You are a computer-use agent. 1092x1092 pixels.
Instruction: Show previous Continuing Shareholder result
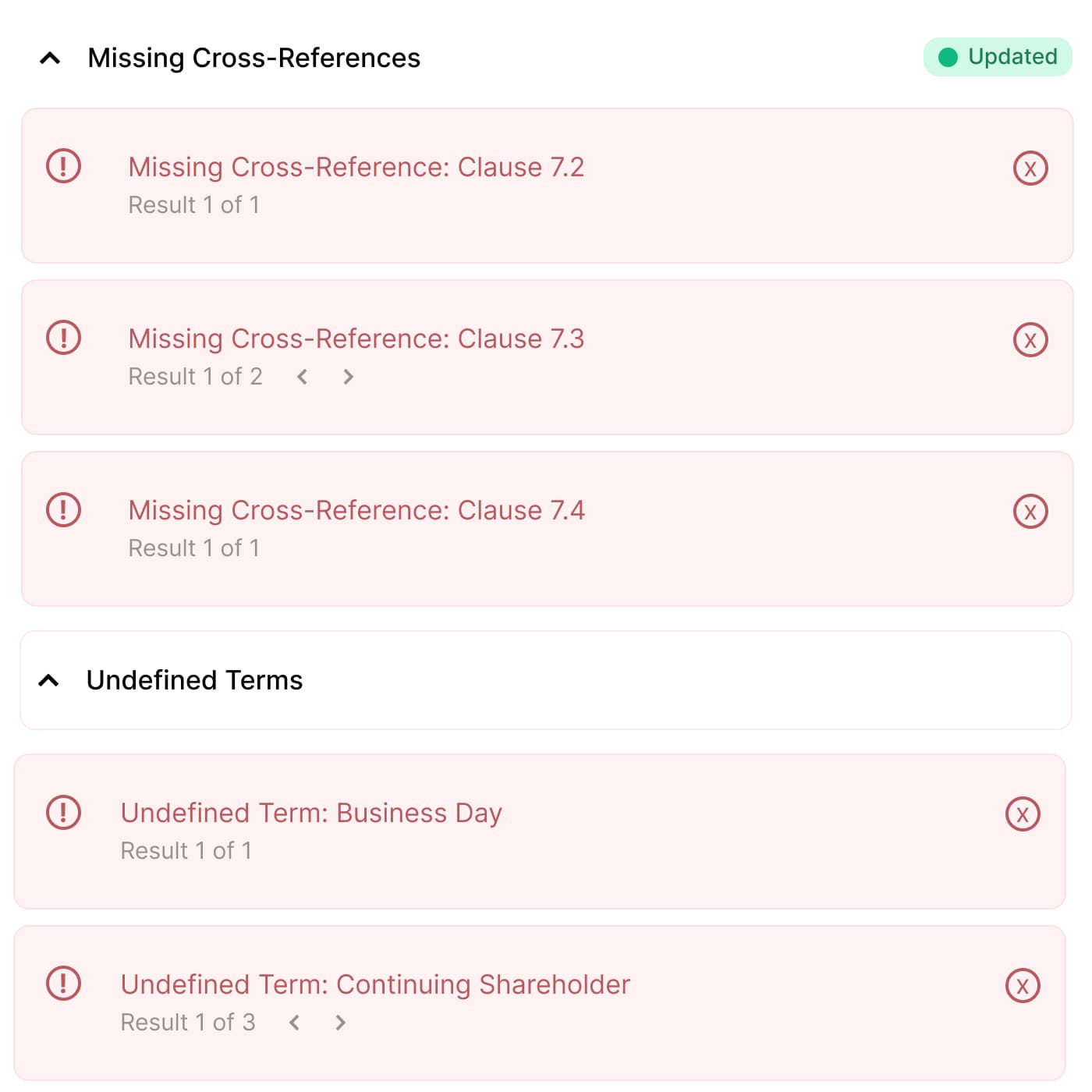(x=295, y=1023)
